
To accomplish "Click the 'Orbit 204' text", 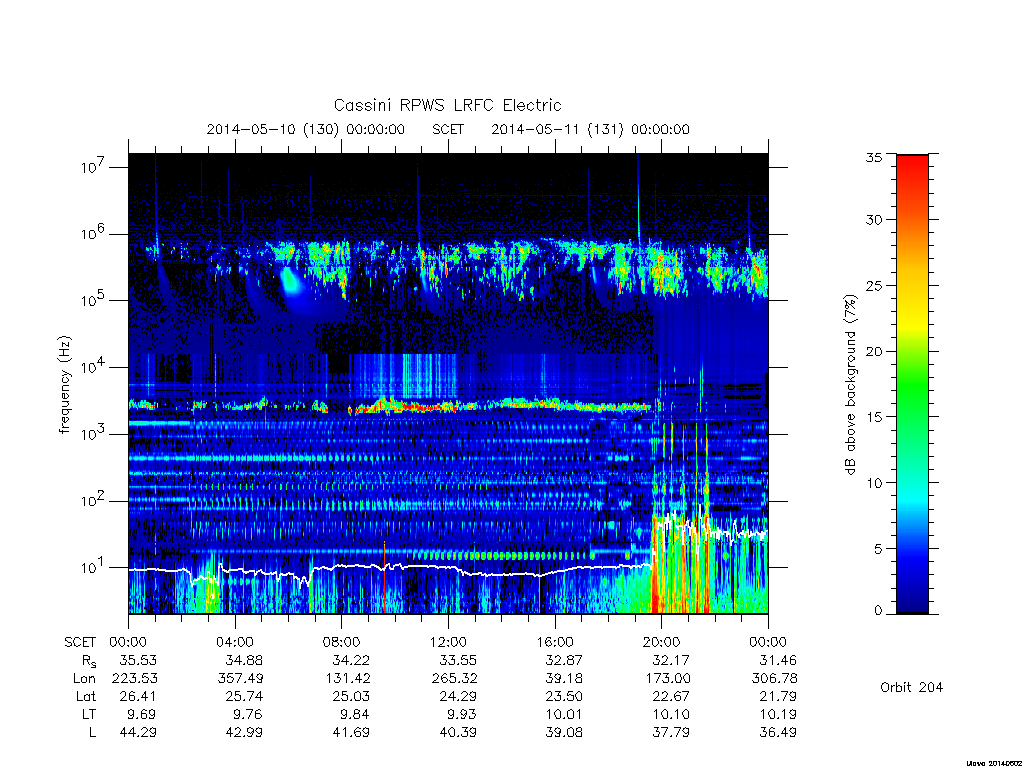I will pos(912,687).
